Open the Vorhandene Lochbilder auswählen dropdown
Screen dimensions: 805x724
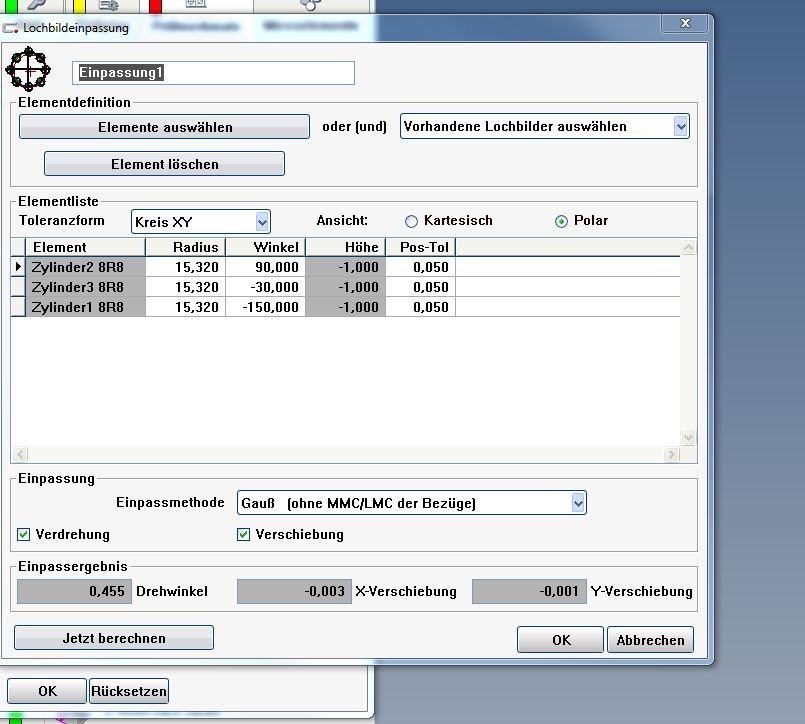click(x=680, y=126)
